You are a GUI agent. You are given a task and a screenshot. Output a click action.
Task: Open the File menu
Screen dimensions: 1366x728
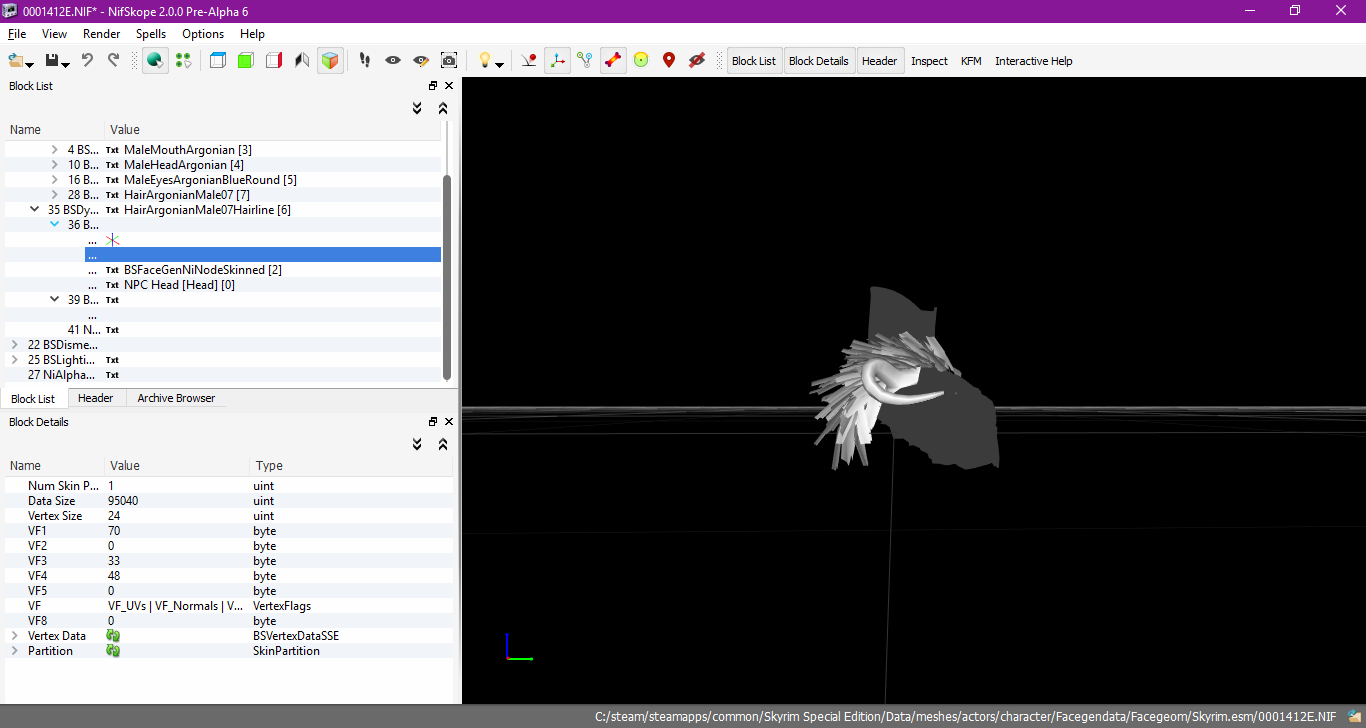tap(17, 34)
